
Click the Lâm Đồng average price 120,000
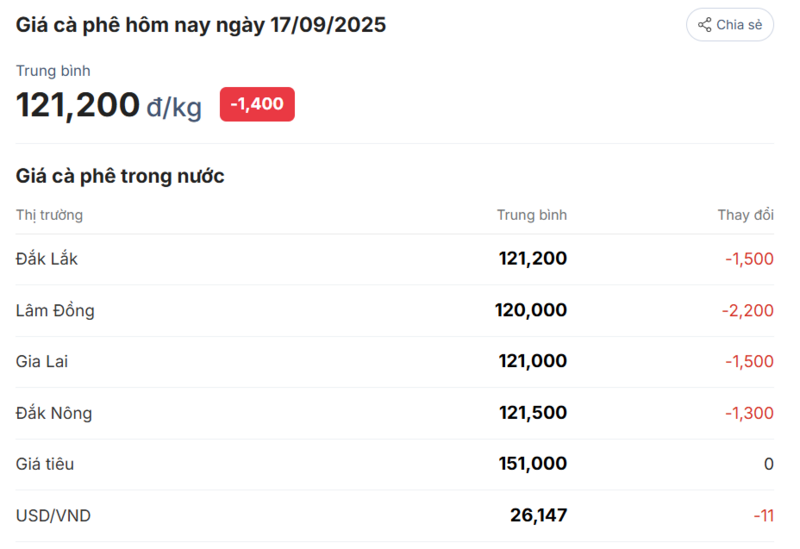pyautogui.click(x=531, y=310)
